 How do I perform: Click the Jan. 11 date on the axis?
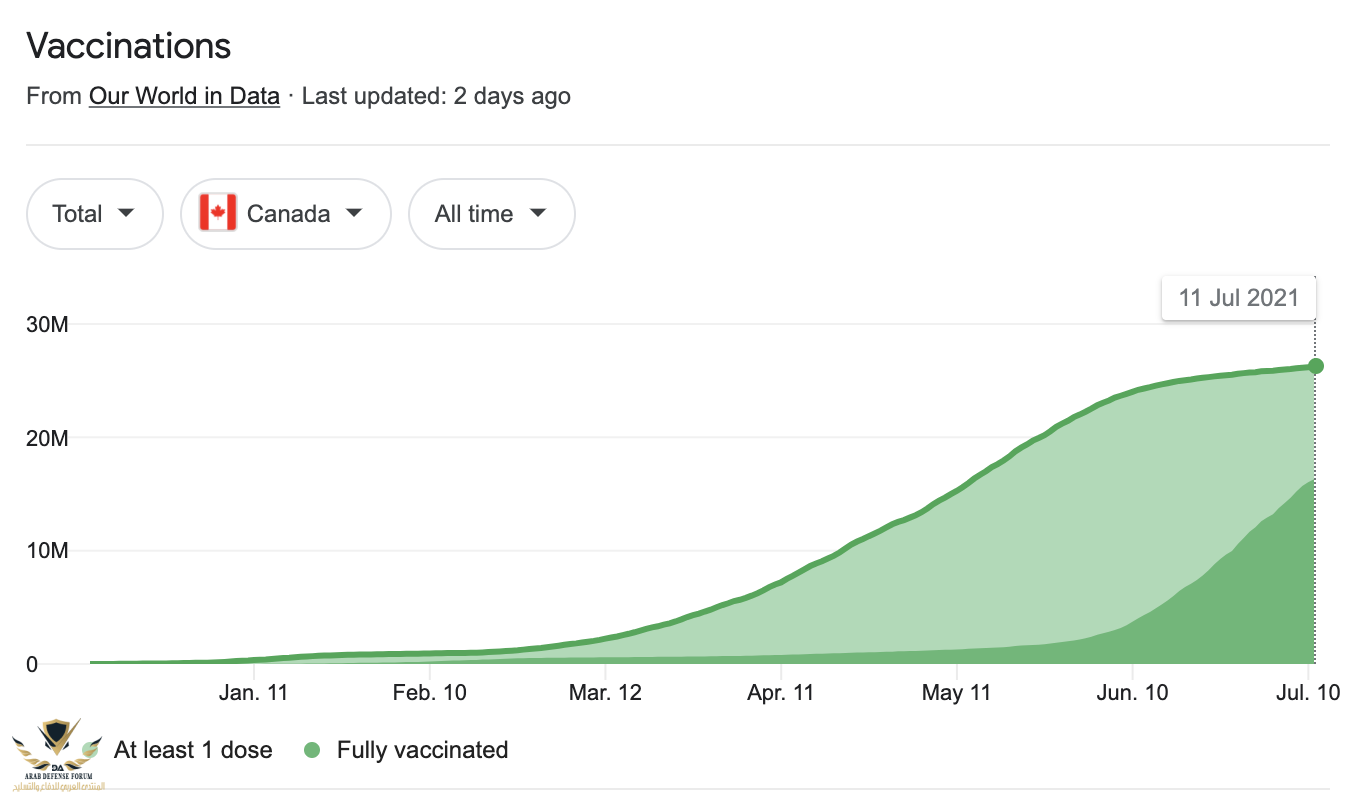click(x=255, y=693)
